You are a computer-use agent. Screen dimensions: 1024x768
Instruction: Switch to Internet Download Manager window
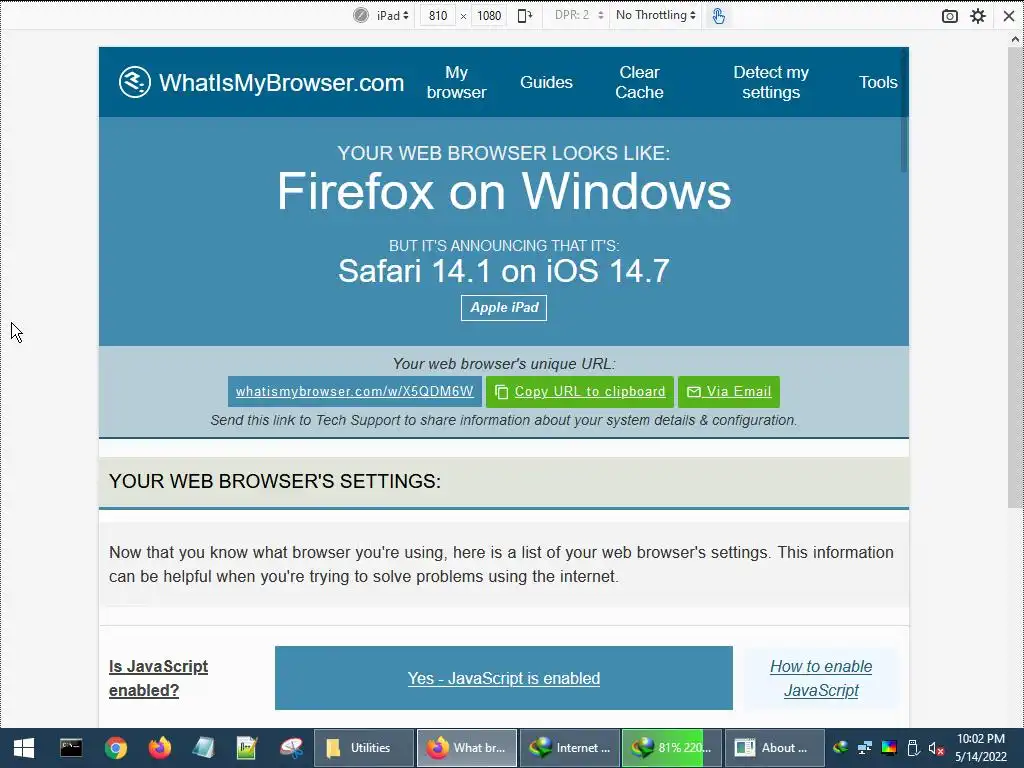569,748
